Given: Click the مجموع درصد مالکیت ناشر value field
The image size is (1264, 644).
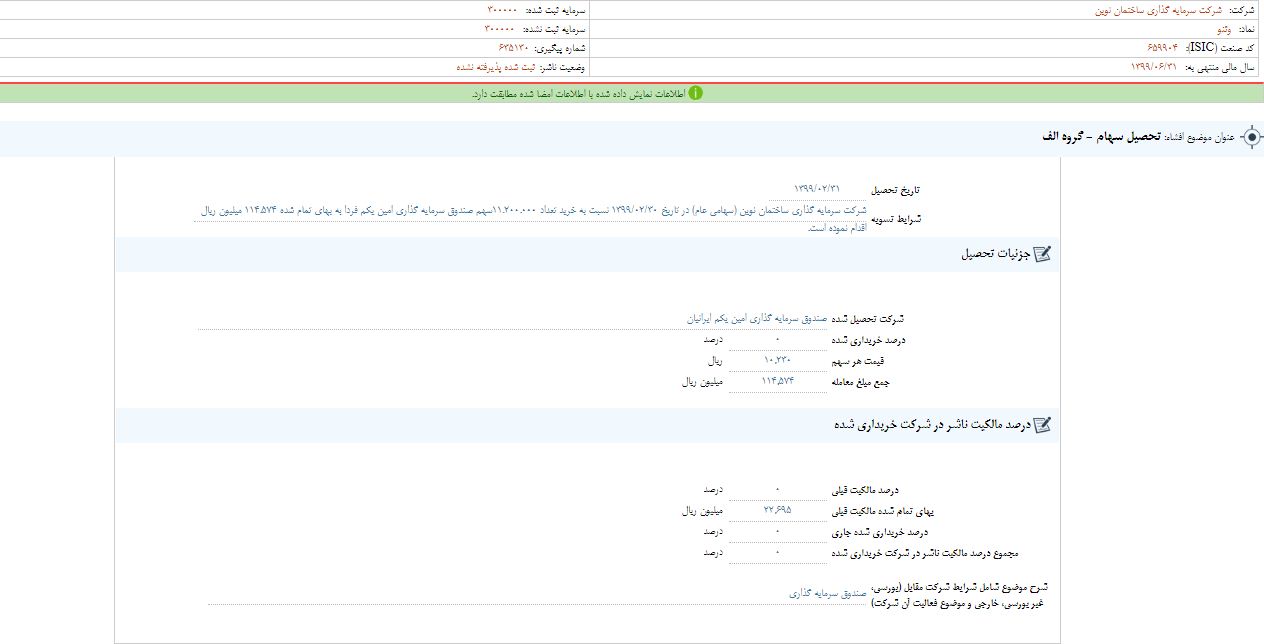Looking at the screenshot, I should (777, 553).
